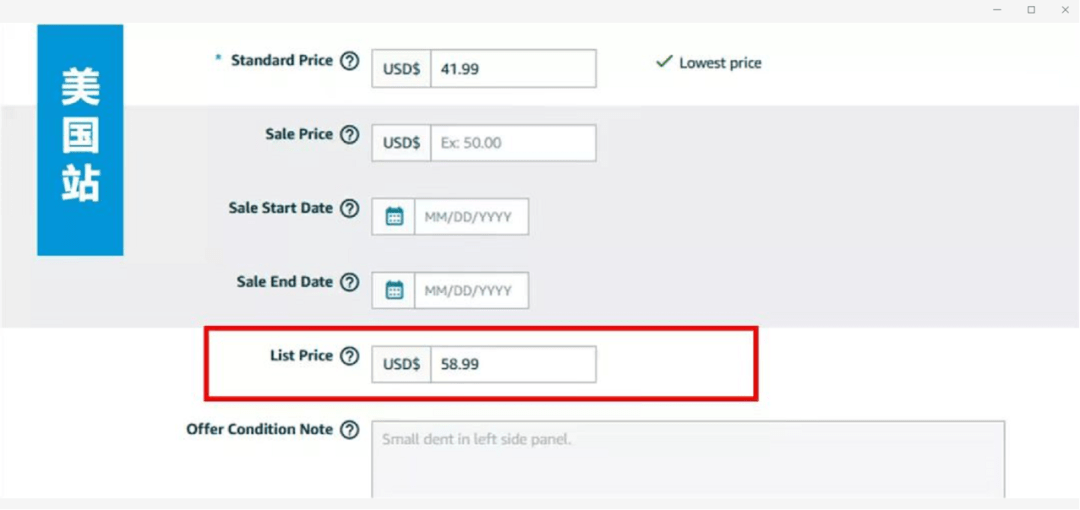Click the Lowest price indicator
1080x510 pixels.
pos(709,63)
